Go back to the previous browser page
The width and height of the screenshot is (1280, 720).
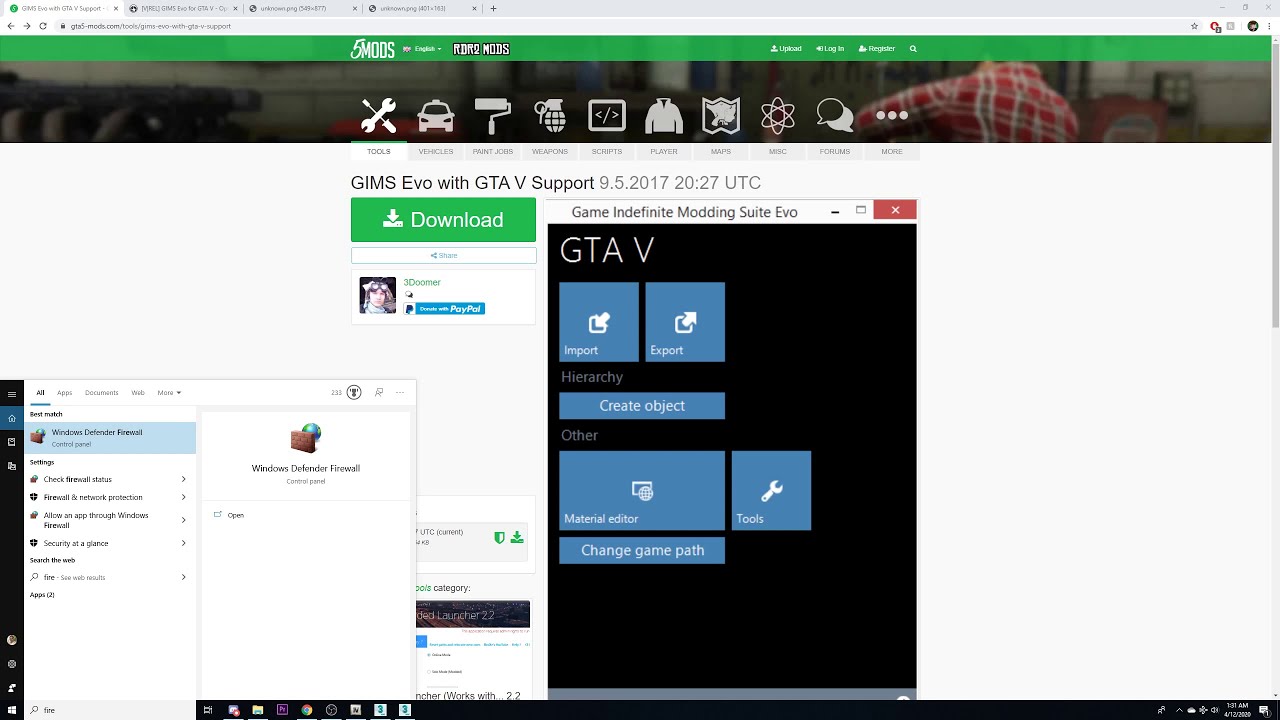10,26
